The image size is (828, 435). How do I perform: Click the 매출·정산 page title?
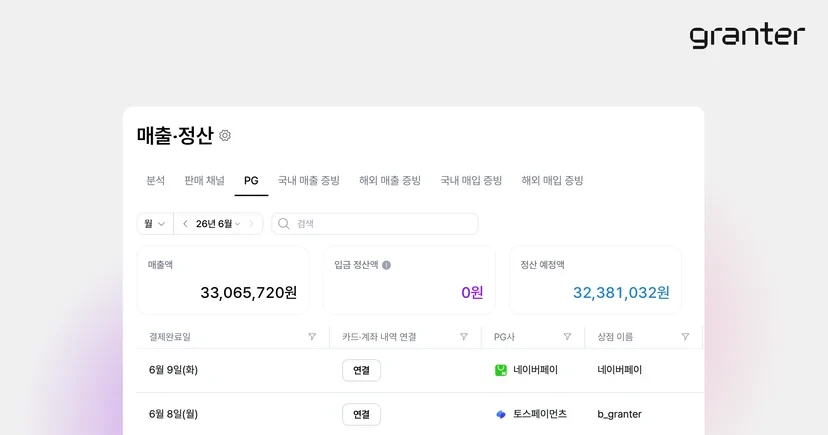(x=175, y=136)
